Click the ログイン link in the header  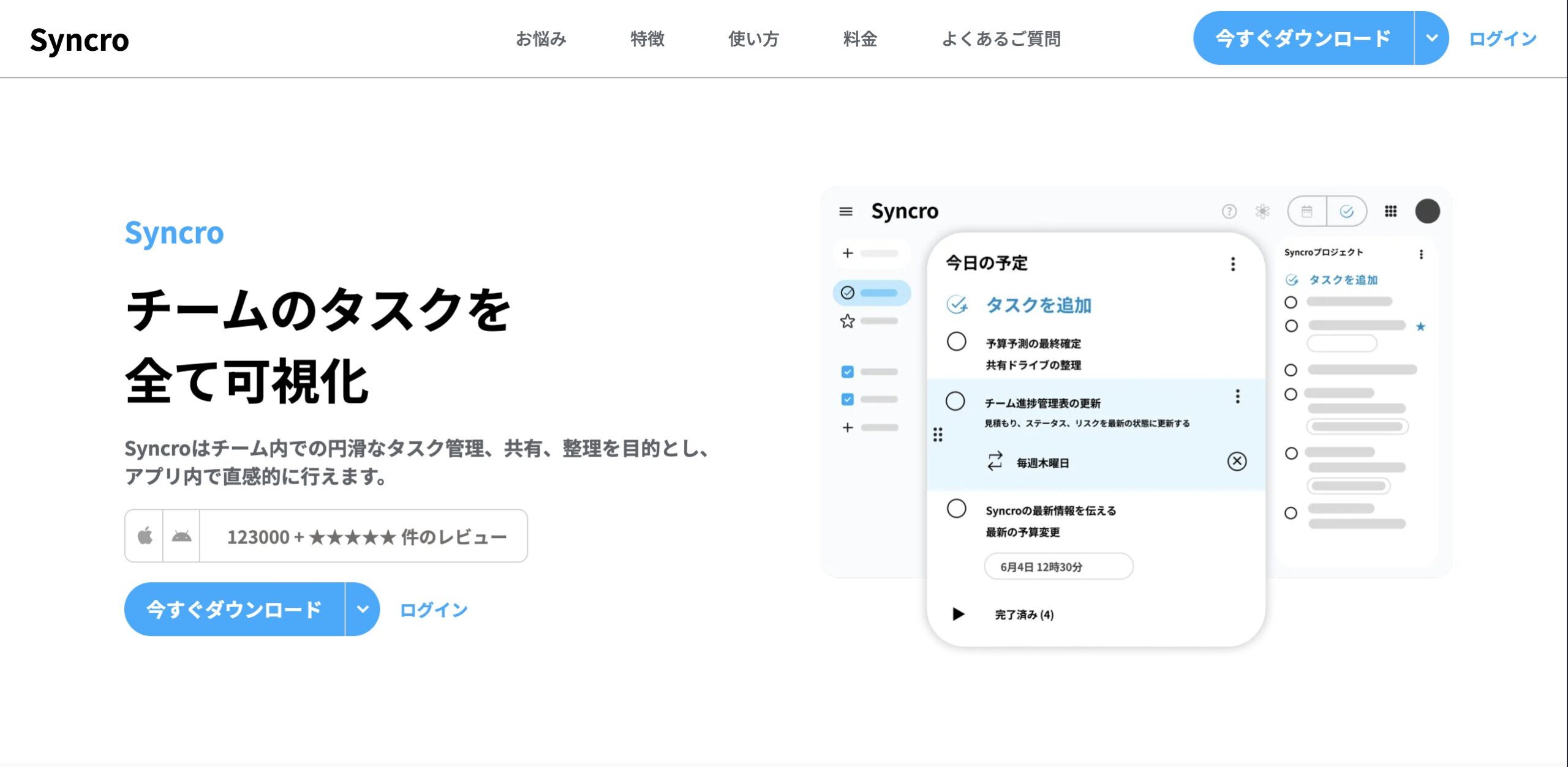(1503, 39)
